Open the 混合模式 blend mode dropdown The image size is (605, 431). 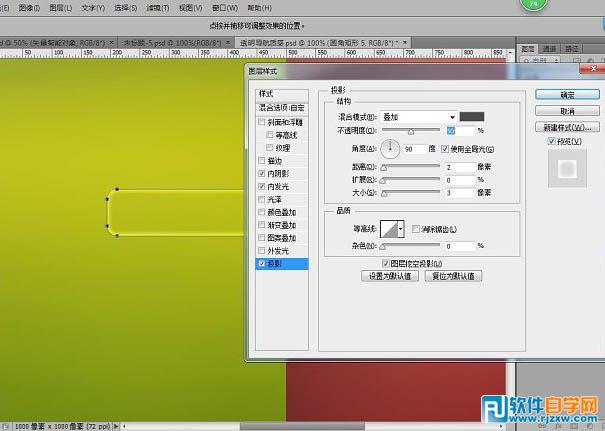tap(418, 117)
